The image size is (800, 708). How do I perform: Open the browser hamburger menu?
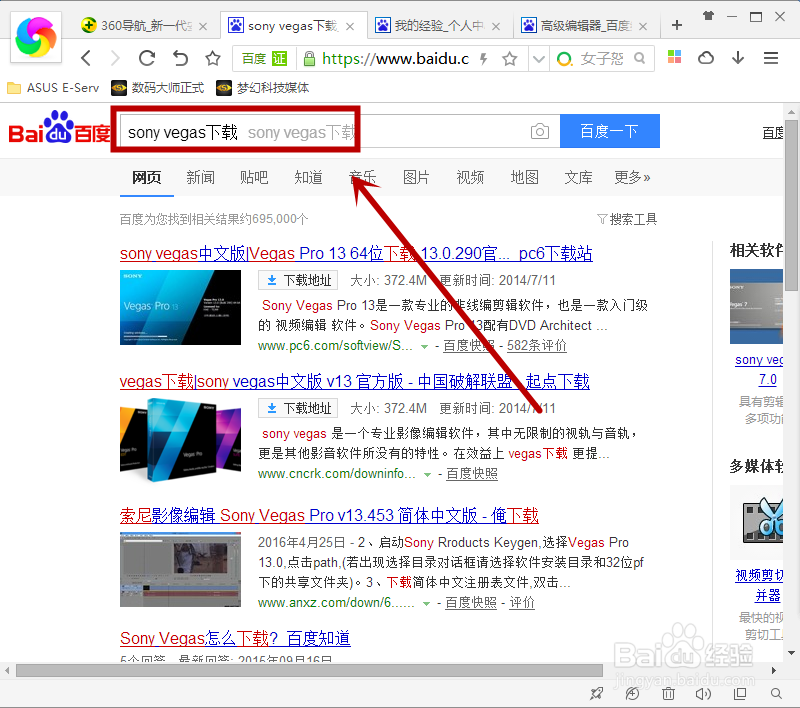tap(770, 58)
